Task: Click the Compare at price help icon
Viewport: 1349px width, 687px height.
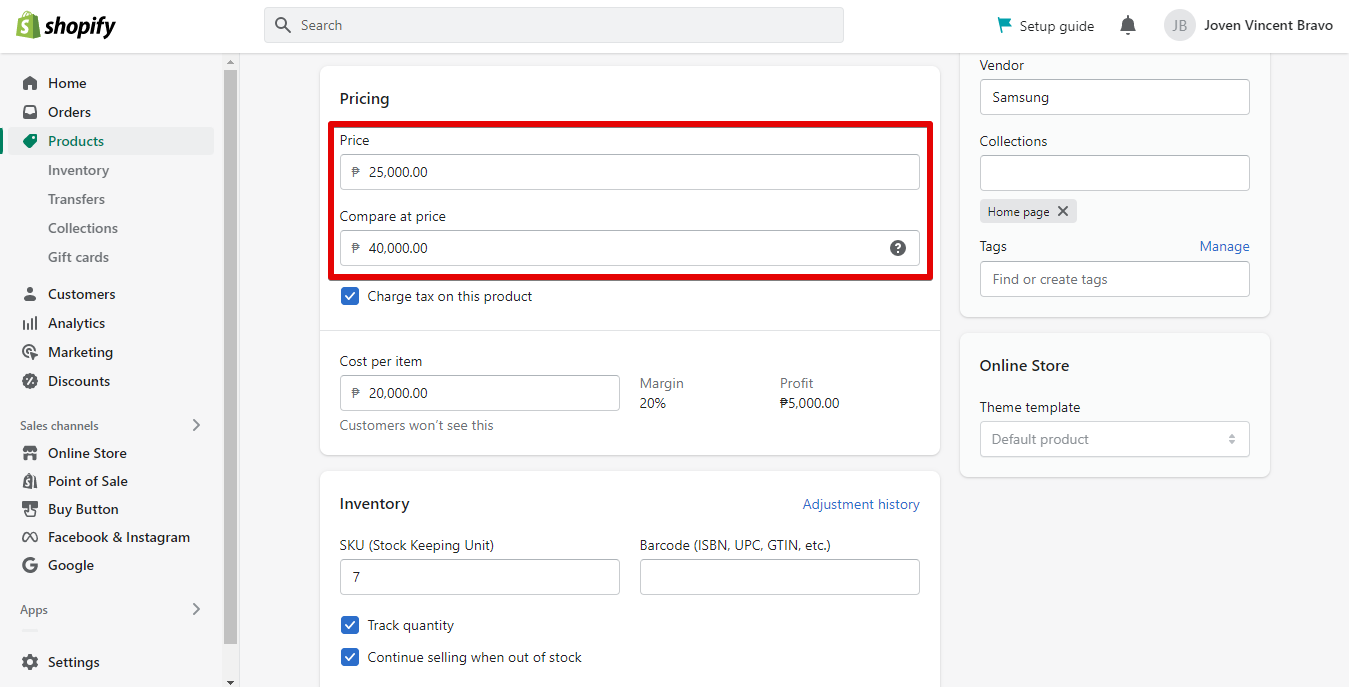Action: pos(898,248)
